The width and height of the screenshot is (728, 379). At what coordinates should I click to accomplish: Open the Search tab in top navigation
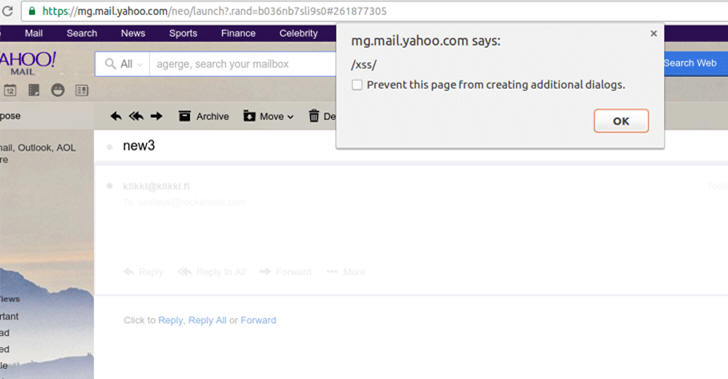[x=82, y=33]
